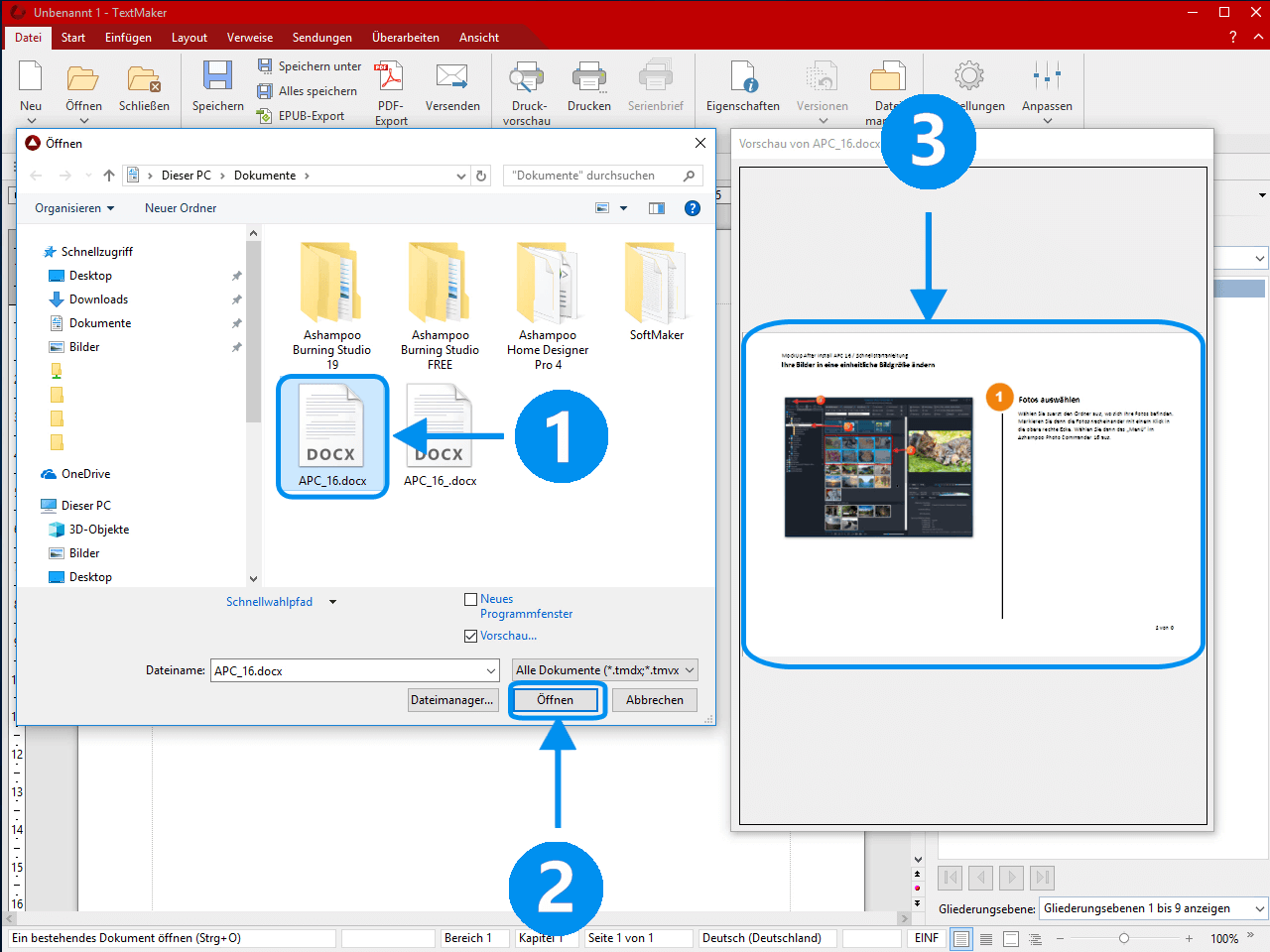Click Neuer Ordner in dialog toolbar
This screenshot has height=952, width=1270.
[x=181, y=208]
